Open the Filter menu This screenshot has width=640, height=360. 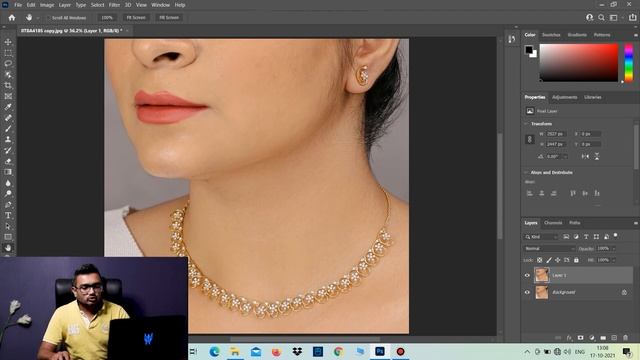(114, 5)
